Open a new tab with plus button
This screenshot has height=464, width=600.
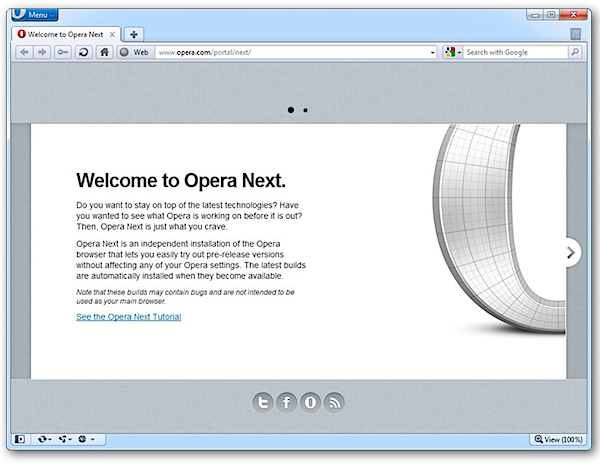point(134,34)
